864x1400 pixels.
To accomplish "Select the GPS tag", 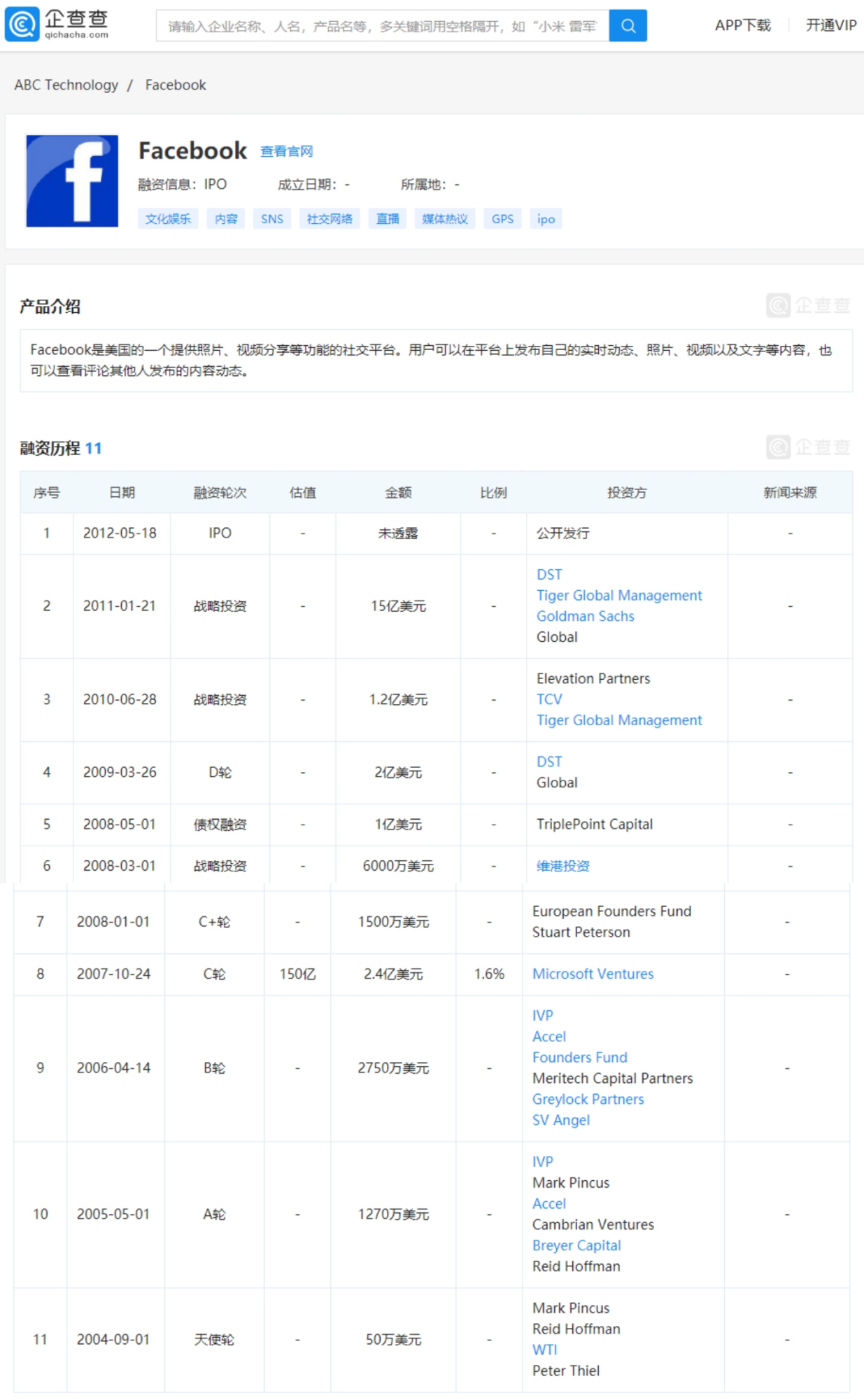I will click(x=502, y=219).
